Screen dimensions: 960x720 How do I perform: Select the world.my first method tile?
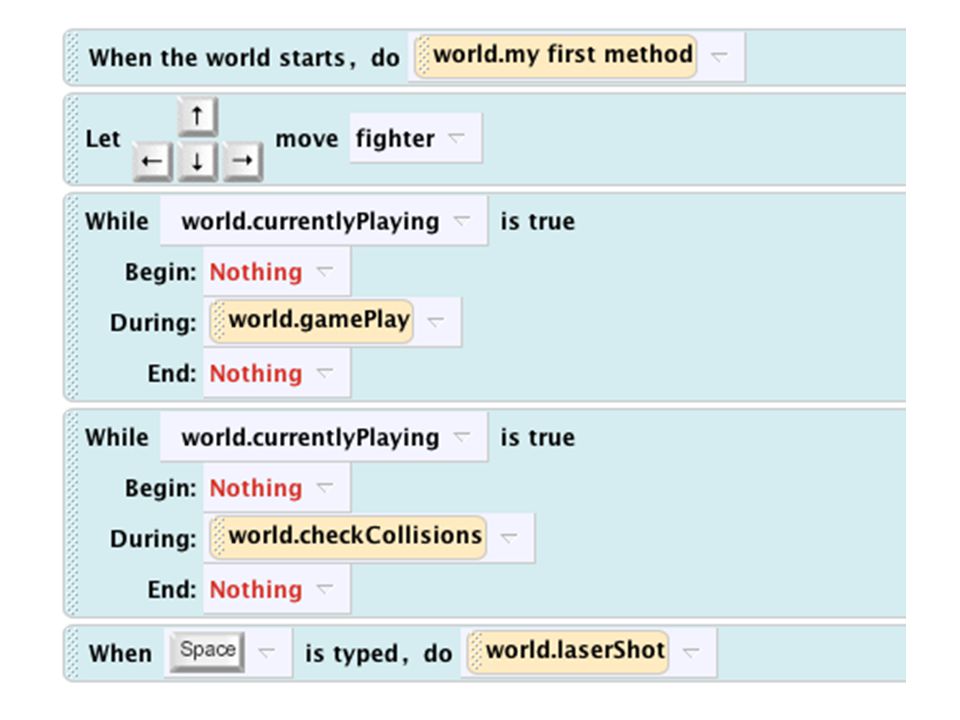coord(555,56)
